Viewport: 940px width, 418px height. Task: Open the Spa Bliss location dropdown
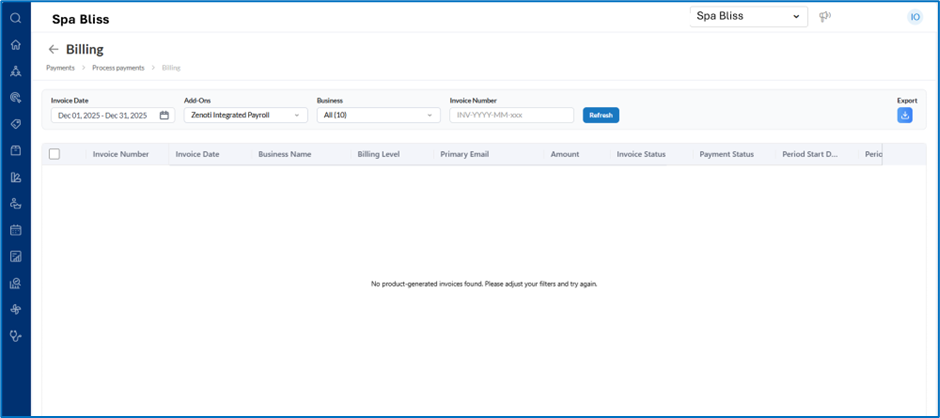pyautogui.click(x=748, y=16)
